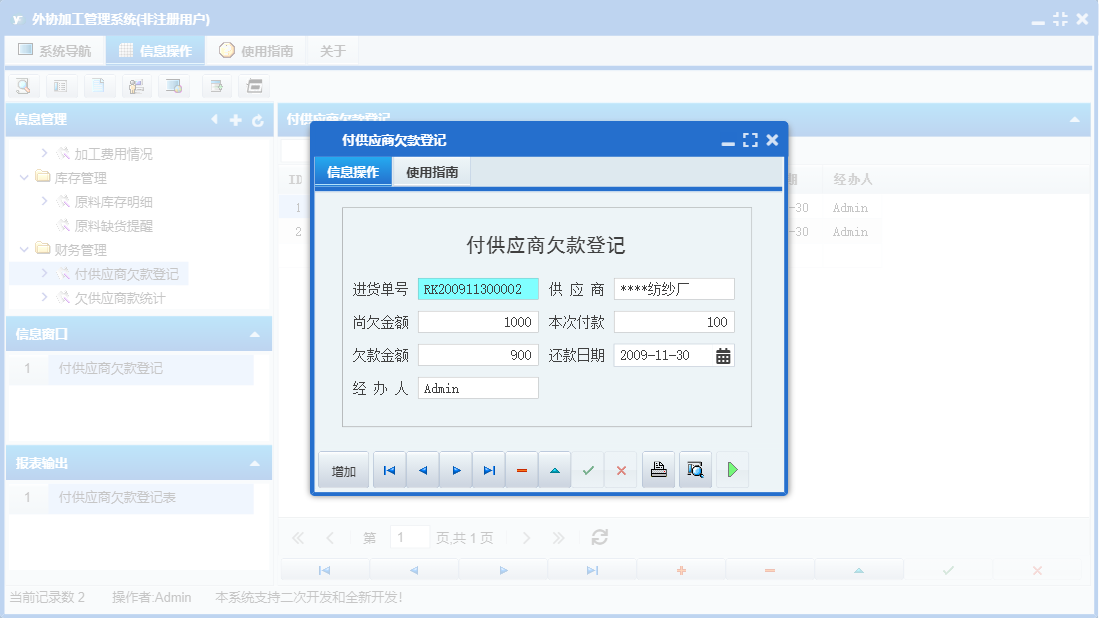Click the 增加 button to add a record
This screenshot has width=1099, height=618.
click(x=343, y=469)
